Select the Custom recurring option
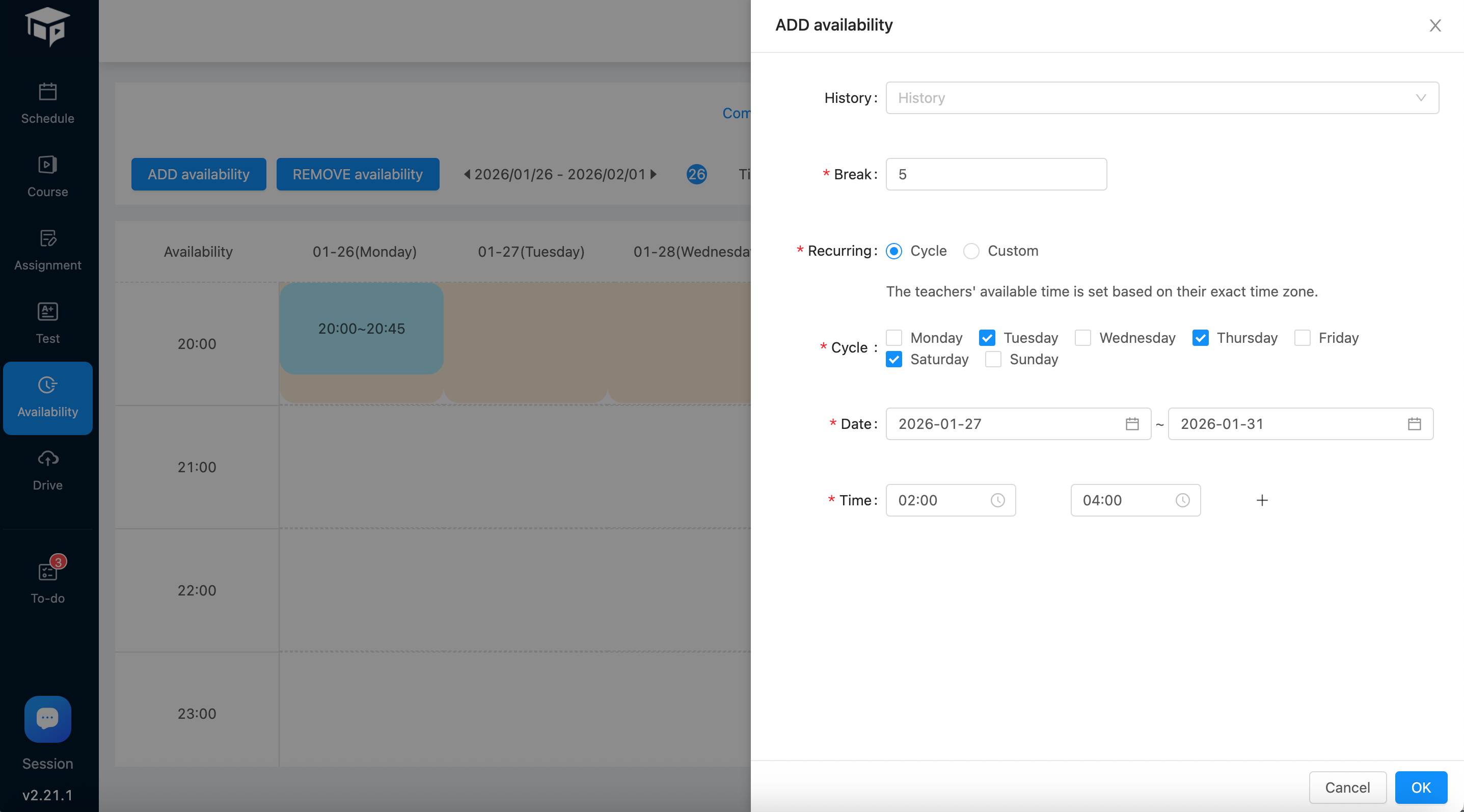This screenshot has width=1464, height=812. (x=971, y=251)
